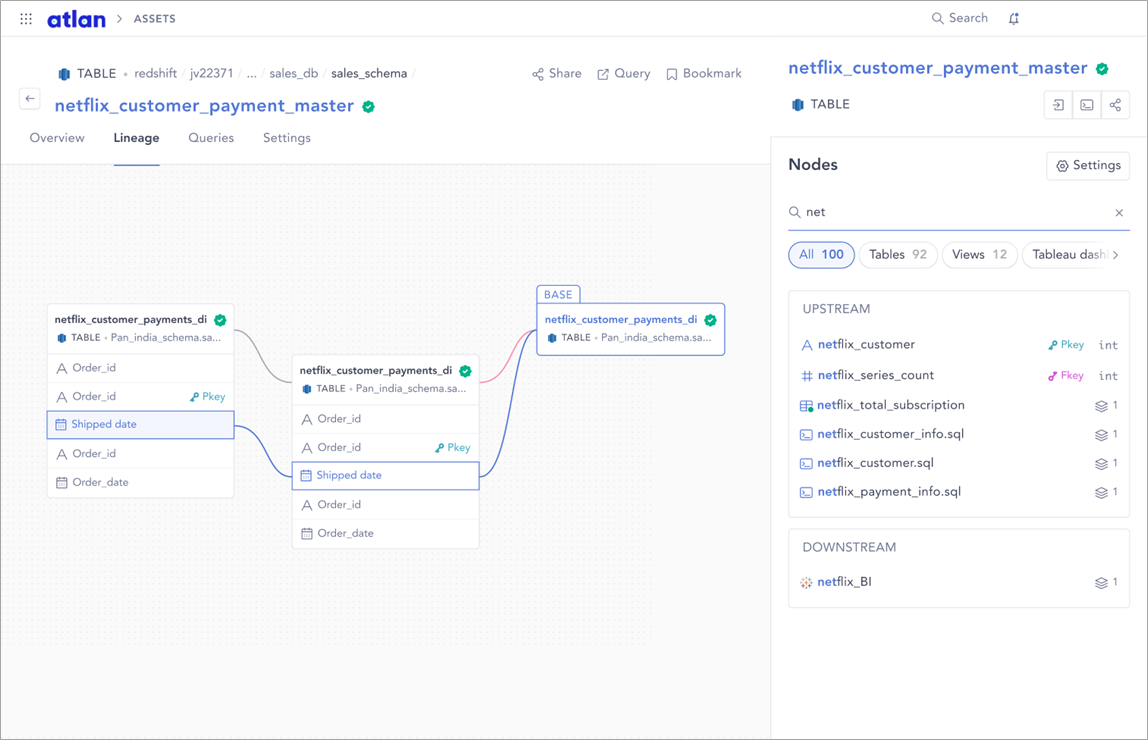This screenshot has height=740, width=1148.
Task: Click the BASE label tag
Action: [558, 294]
